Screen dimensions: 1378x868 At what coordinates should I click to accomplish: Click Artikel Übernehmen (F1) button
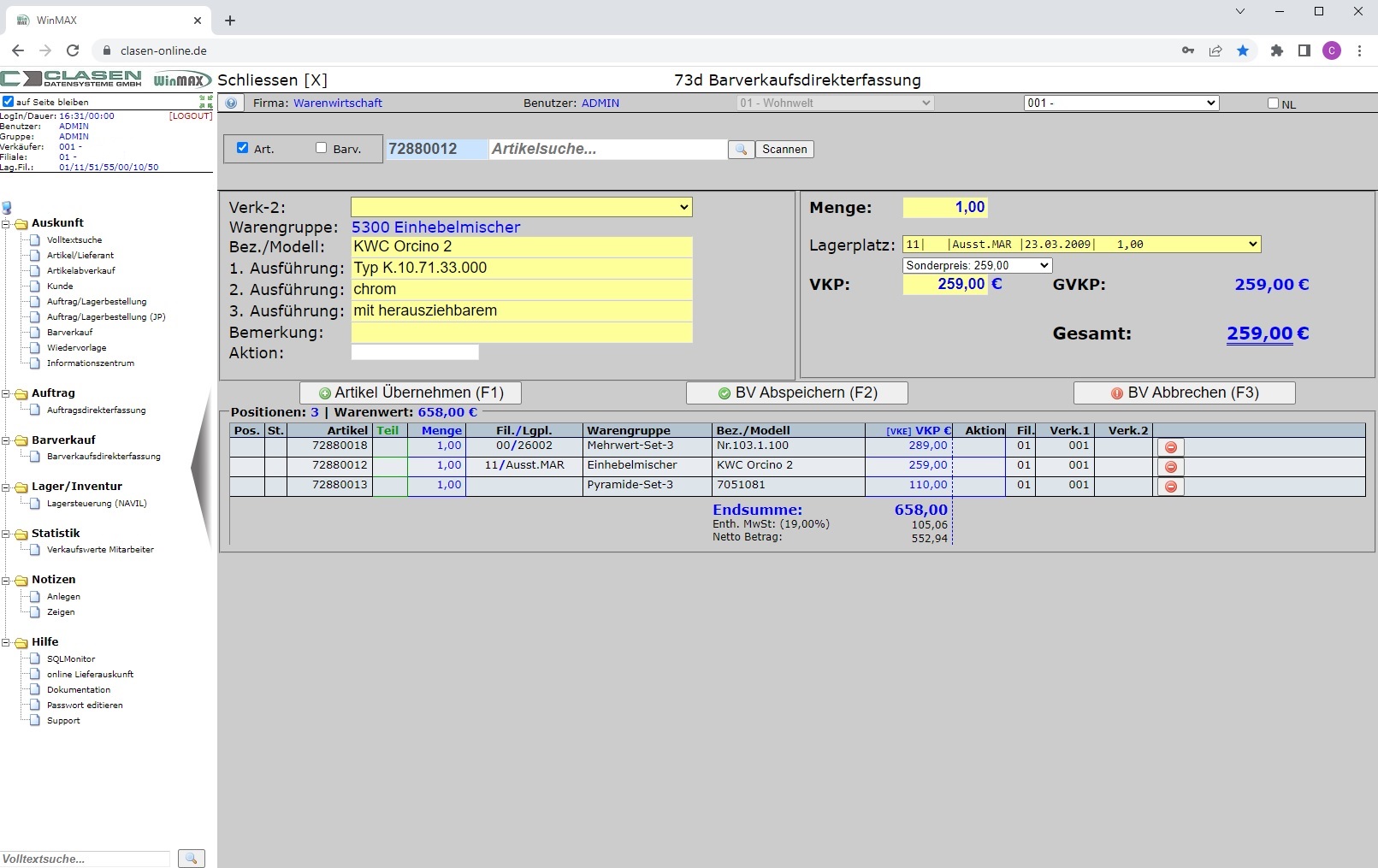tap(411, 393)
